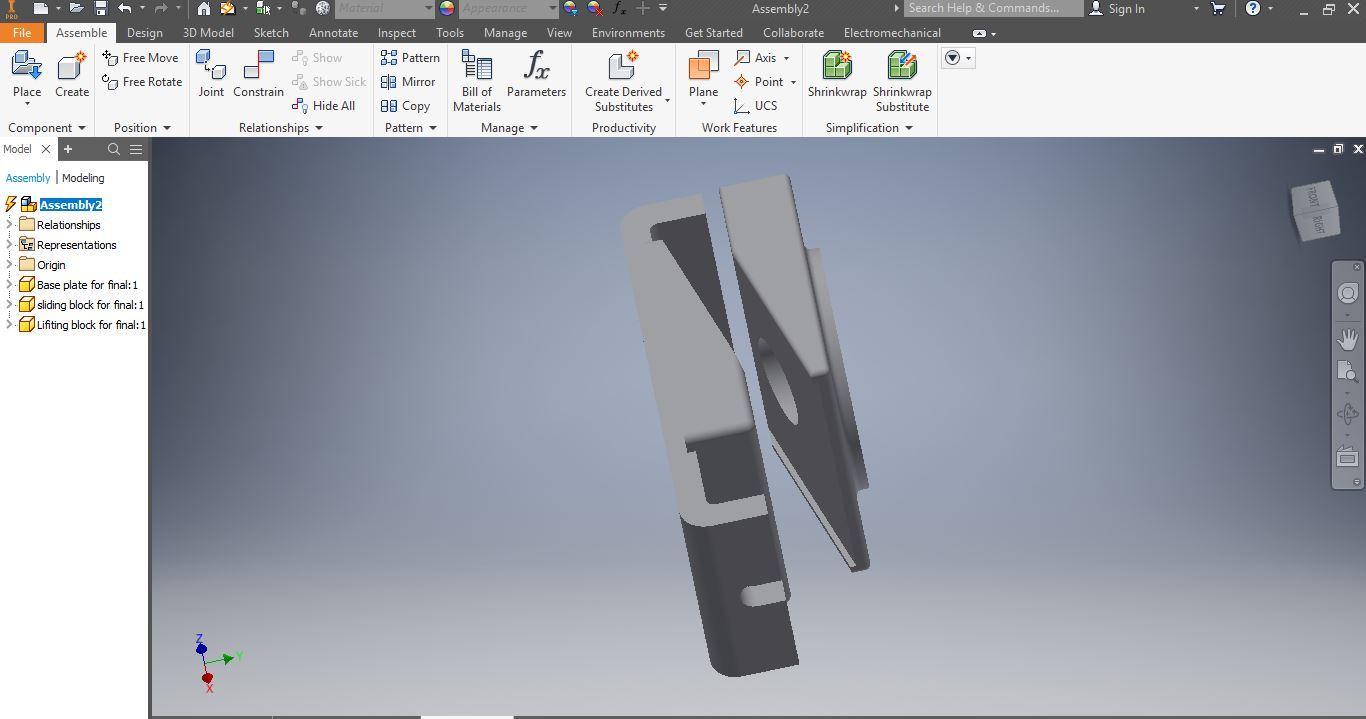Switch to the Design ribbon tab

(x=144, y=33)
